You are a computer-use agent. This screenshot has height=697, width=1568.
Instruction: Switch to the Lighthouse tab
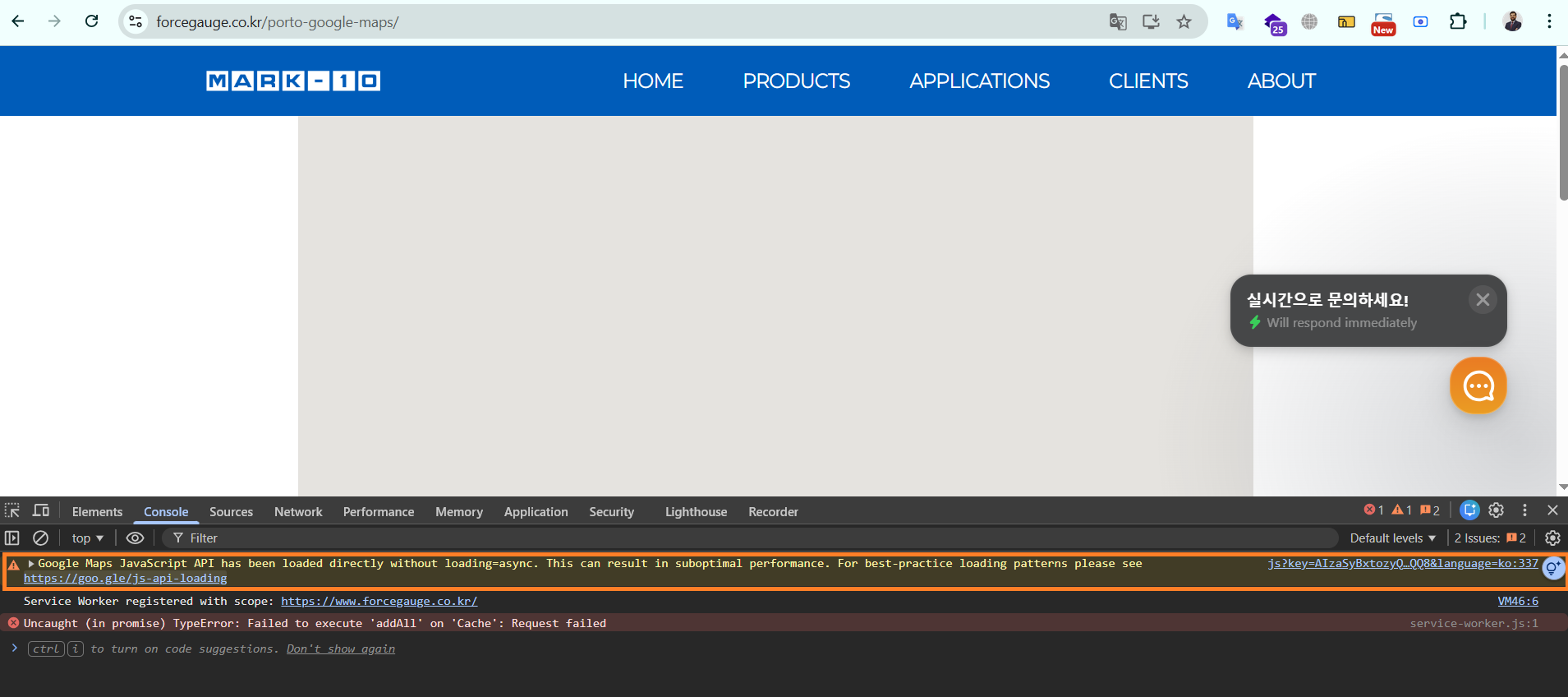(x=697, y=511)
